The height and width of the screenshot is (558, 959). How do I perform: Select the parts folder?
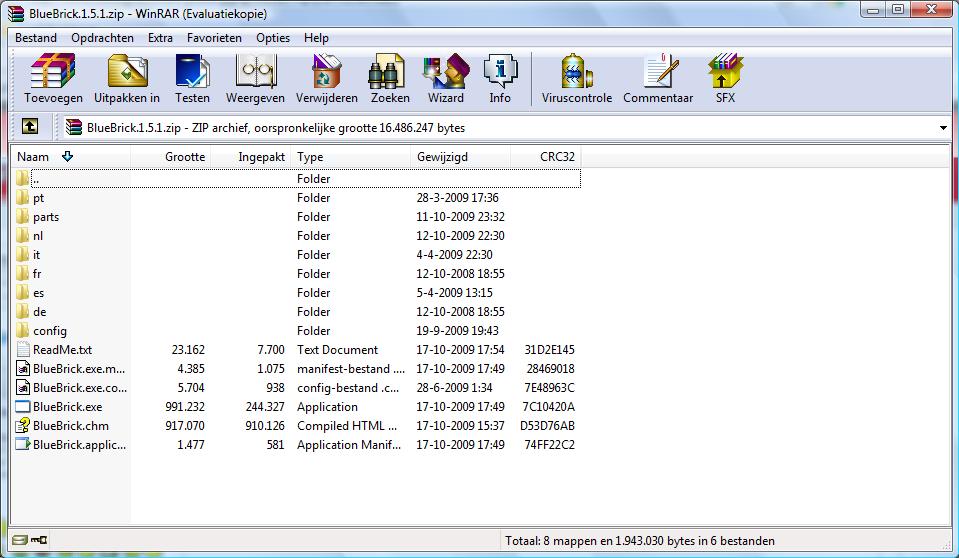pos(46,217)
